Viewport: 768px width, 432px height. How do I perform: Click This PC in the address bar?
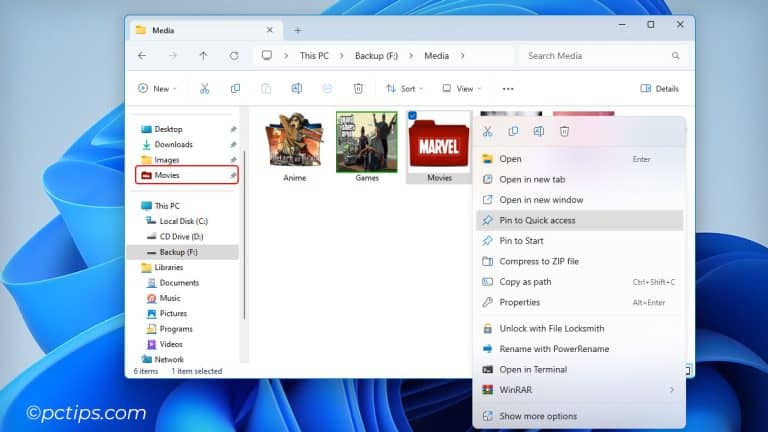pos(314,56)
